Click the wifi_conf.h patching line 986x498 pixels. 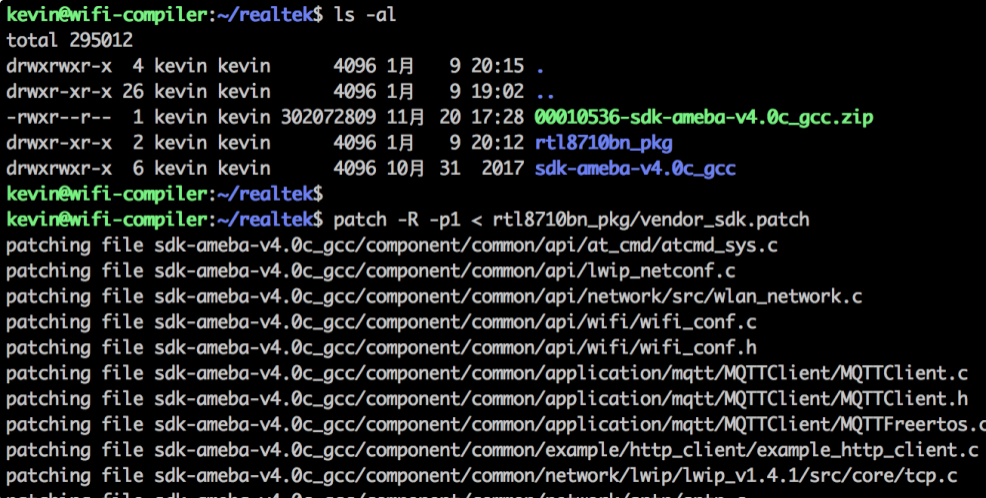pyautogui.click(x=381, y=348)
